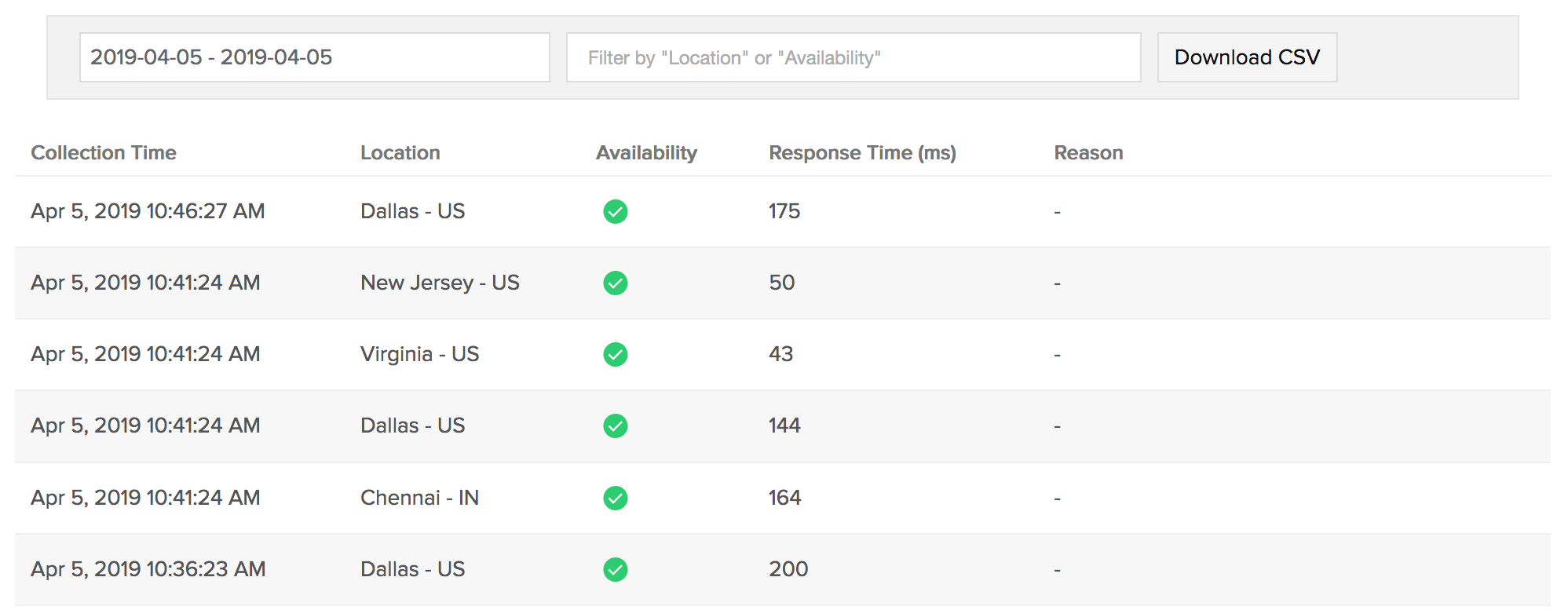1568x610 pixels.
Task: Click the 10:36:23 AM collection time
Action: (x=148, y=569)
